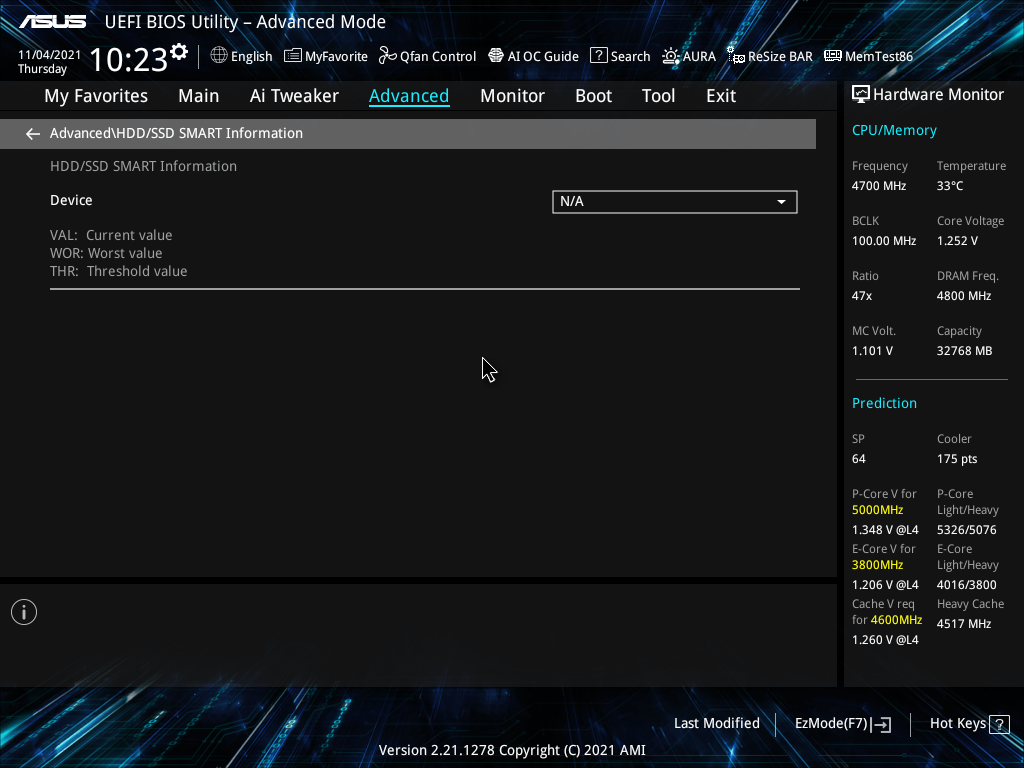This screenshot has width=1024, height=768.
Task: Switch to My Favorites tab
Action: coord(96,96)
